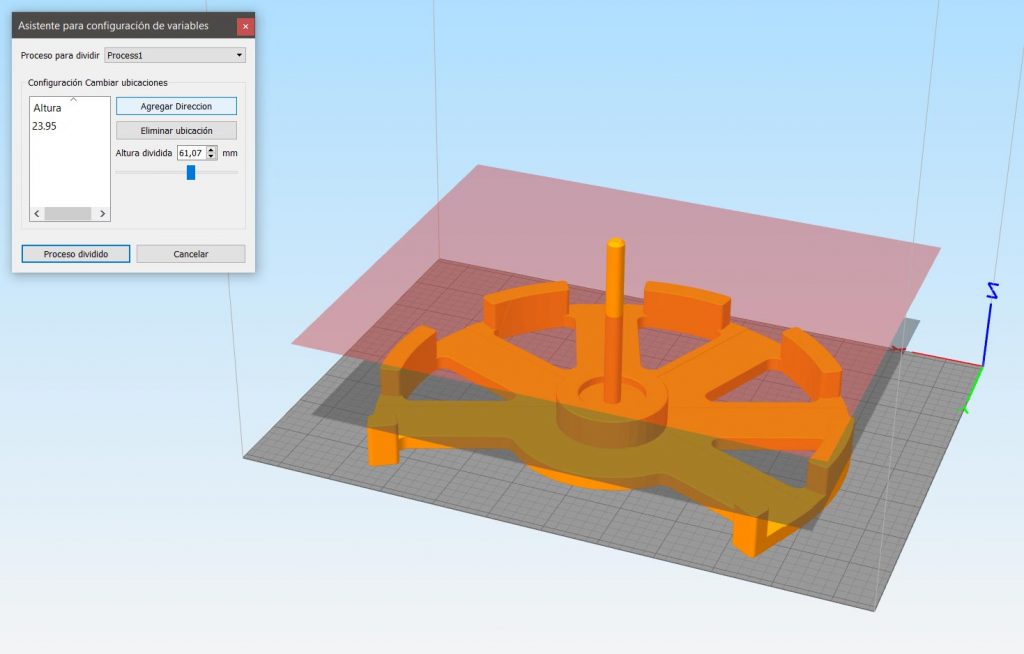Click the Eliminar ubicación button
Screen dimensions: 1024x654
coord(177,130)
